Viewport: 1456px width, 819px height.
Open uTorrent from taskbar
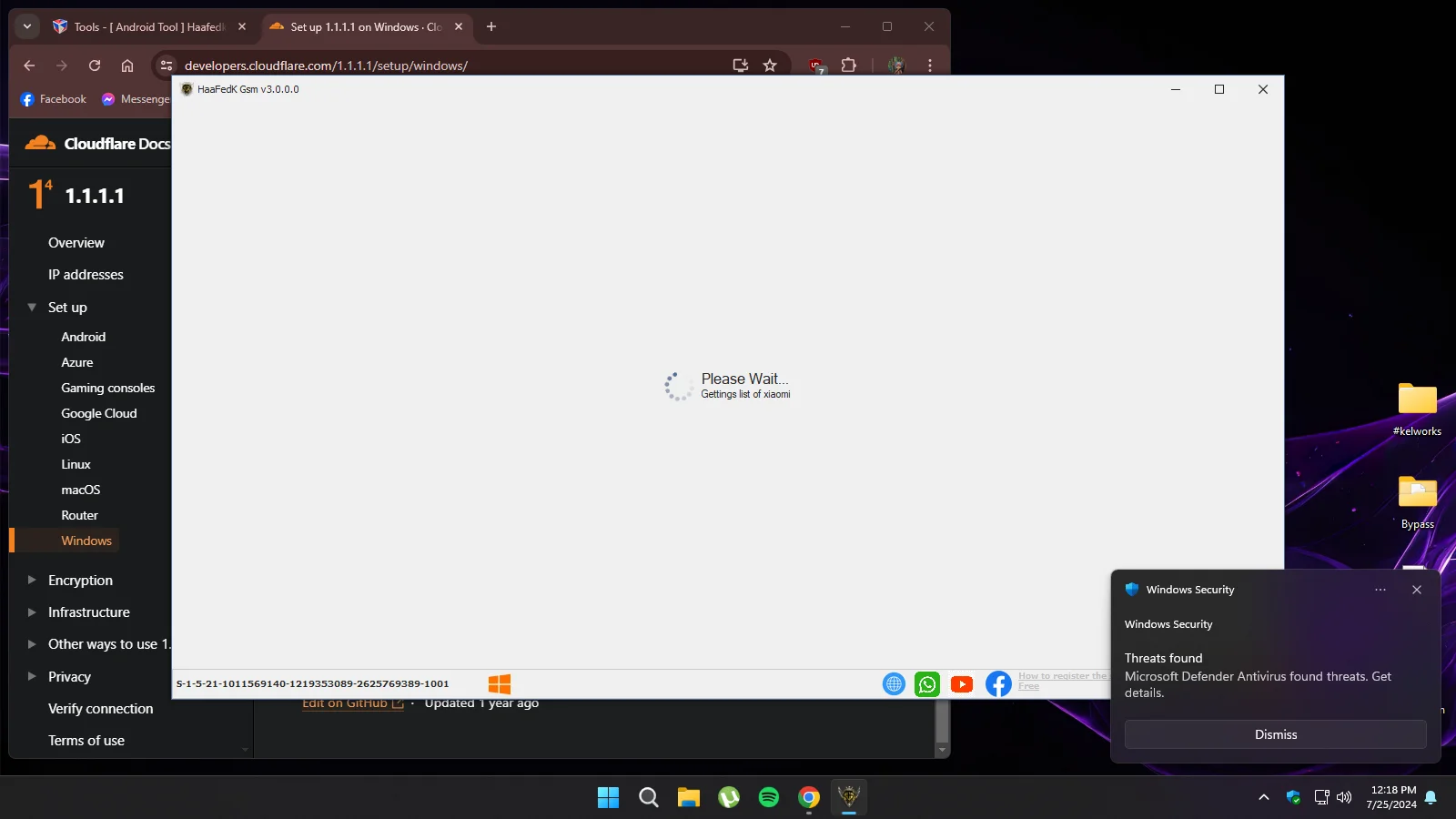[729, 798]
